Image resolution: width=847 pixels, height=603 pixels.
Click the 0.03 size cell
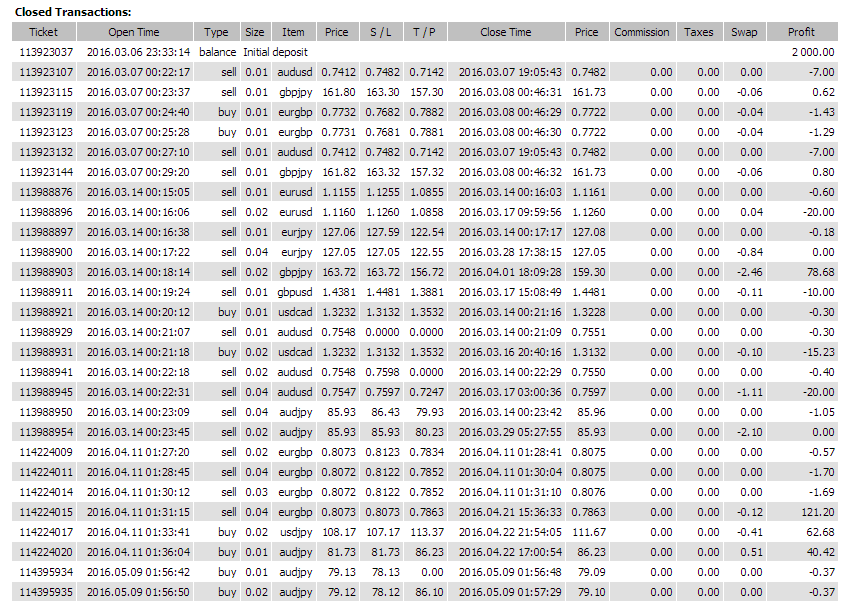(257, 492)
